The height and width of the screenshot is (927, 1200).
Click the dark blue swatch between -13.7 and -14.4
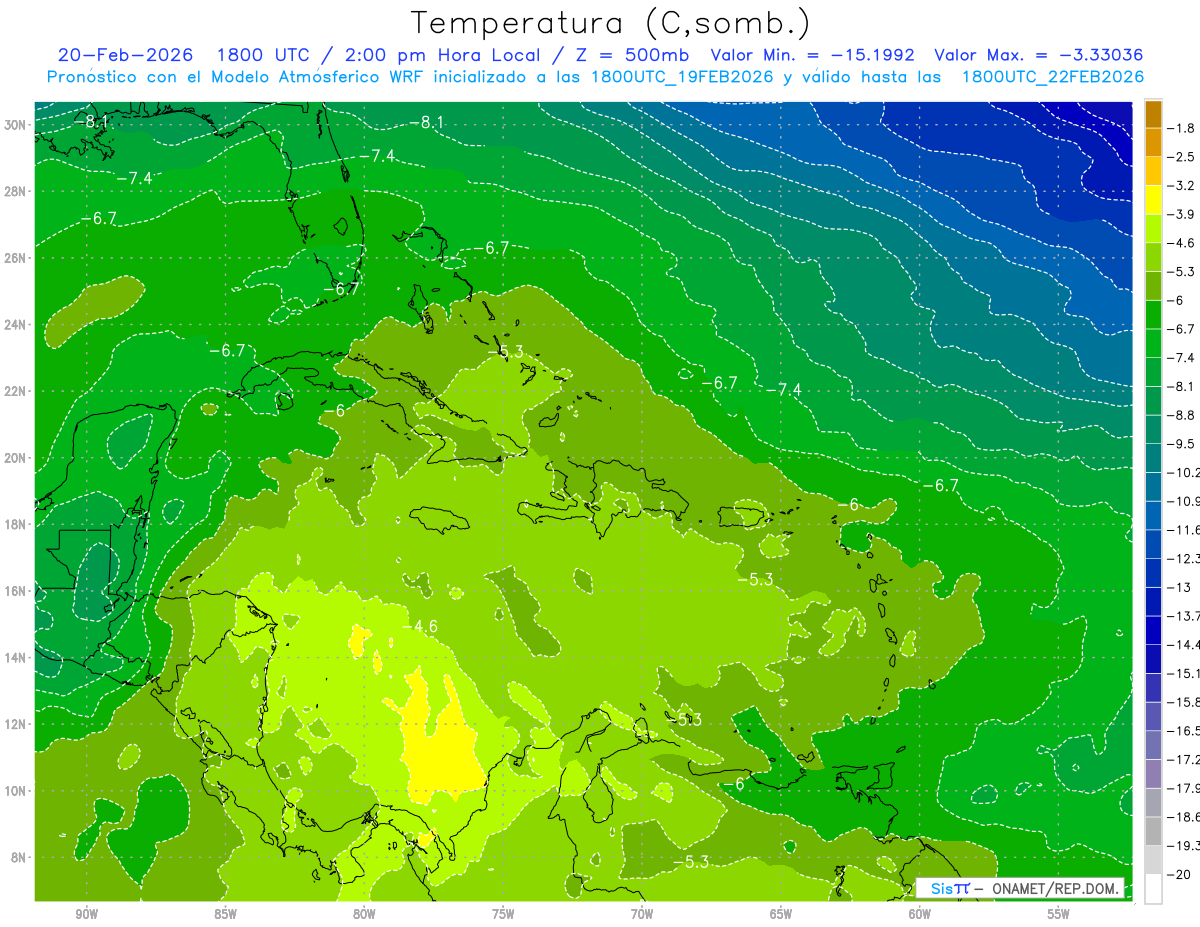coord(1154,630)
